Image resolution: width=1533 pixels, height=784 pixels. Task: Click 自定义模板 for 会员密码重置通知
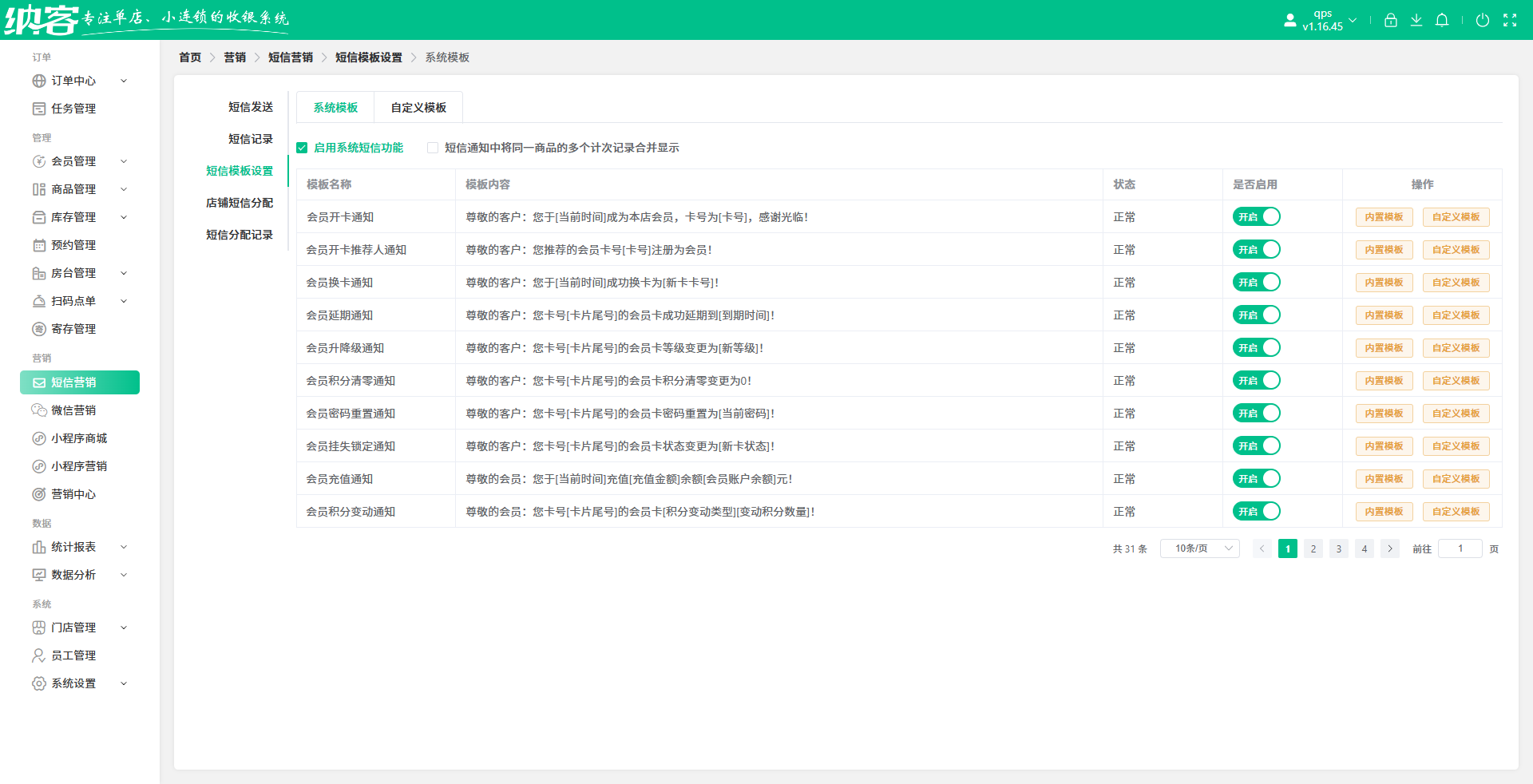1456,414
